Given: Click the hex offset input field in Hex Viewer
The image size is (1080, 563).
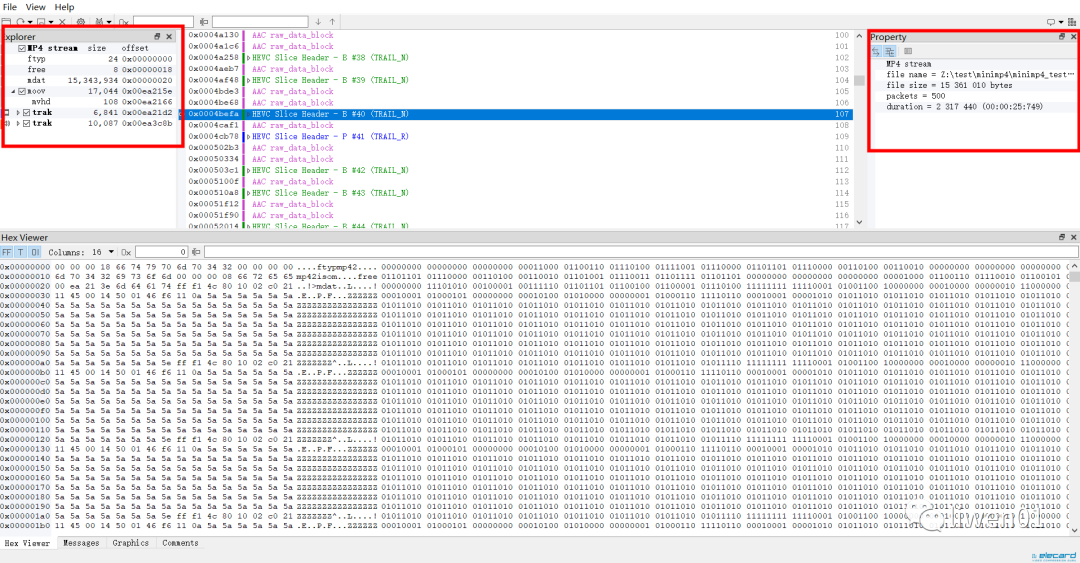Looking at the screenshot, I should click(160, 252).
